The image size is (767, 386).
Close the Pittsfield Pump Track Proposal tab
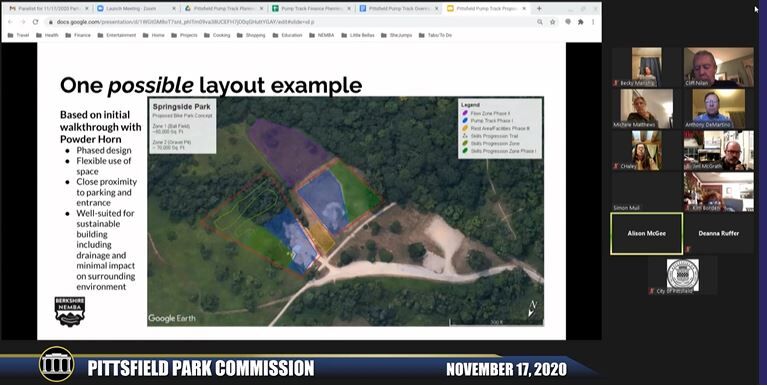[x=524, y=9]
